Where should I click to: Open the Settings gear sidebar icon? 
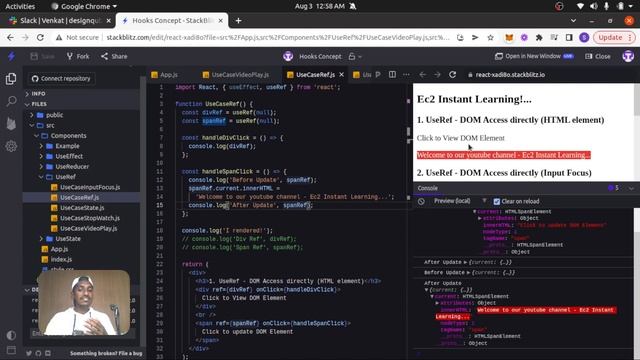tap(11, 146)
